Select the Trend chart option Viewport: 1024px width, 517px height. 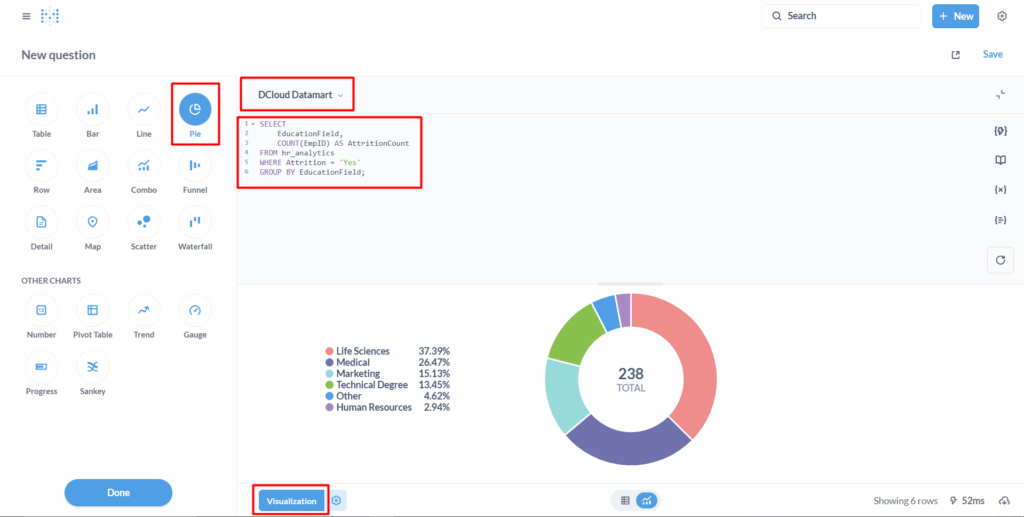click(144, 310)
